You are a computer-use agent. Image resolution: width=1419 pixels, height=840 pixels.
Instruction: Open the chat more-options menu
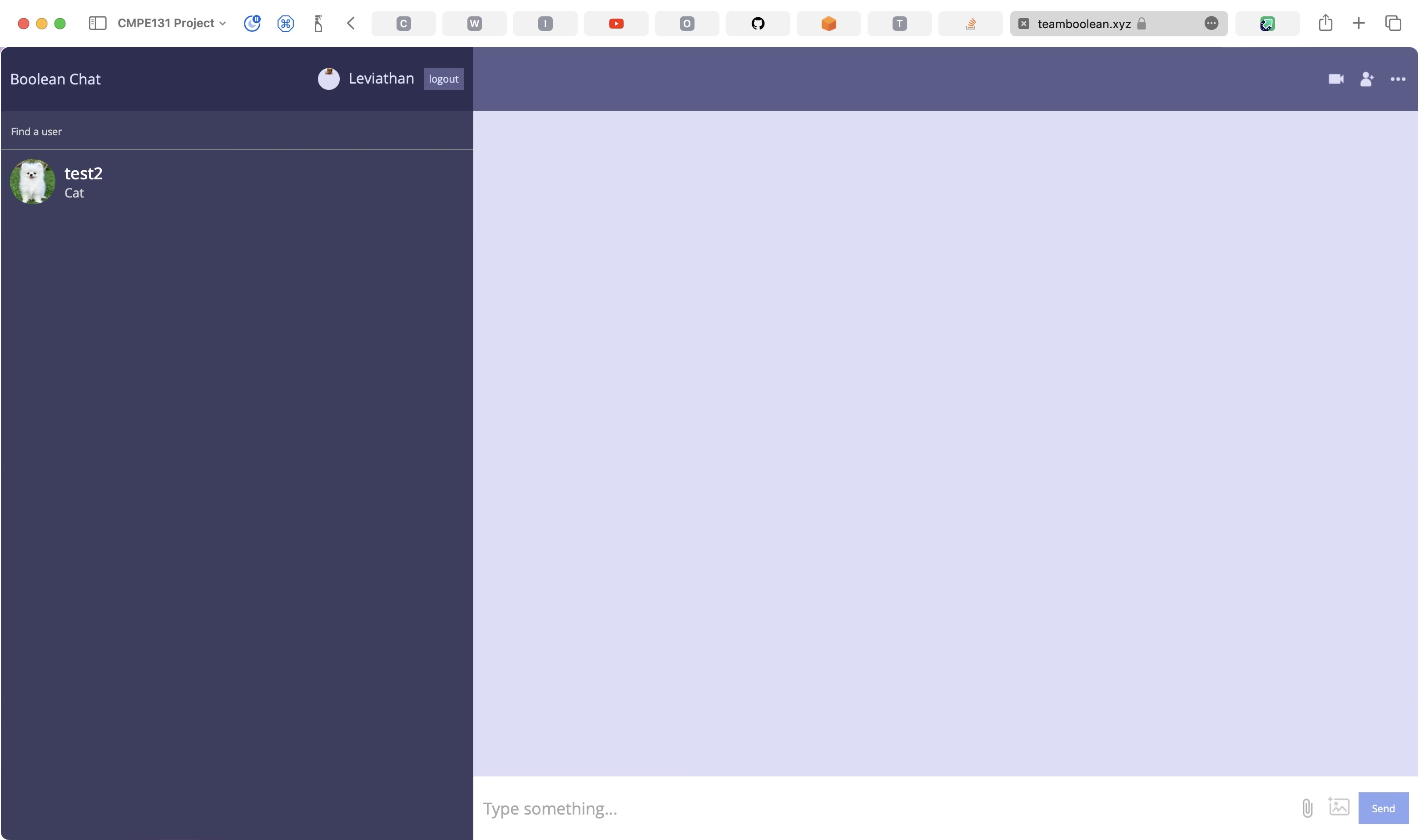[1398, 79]
